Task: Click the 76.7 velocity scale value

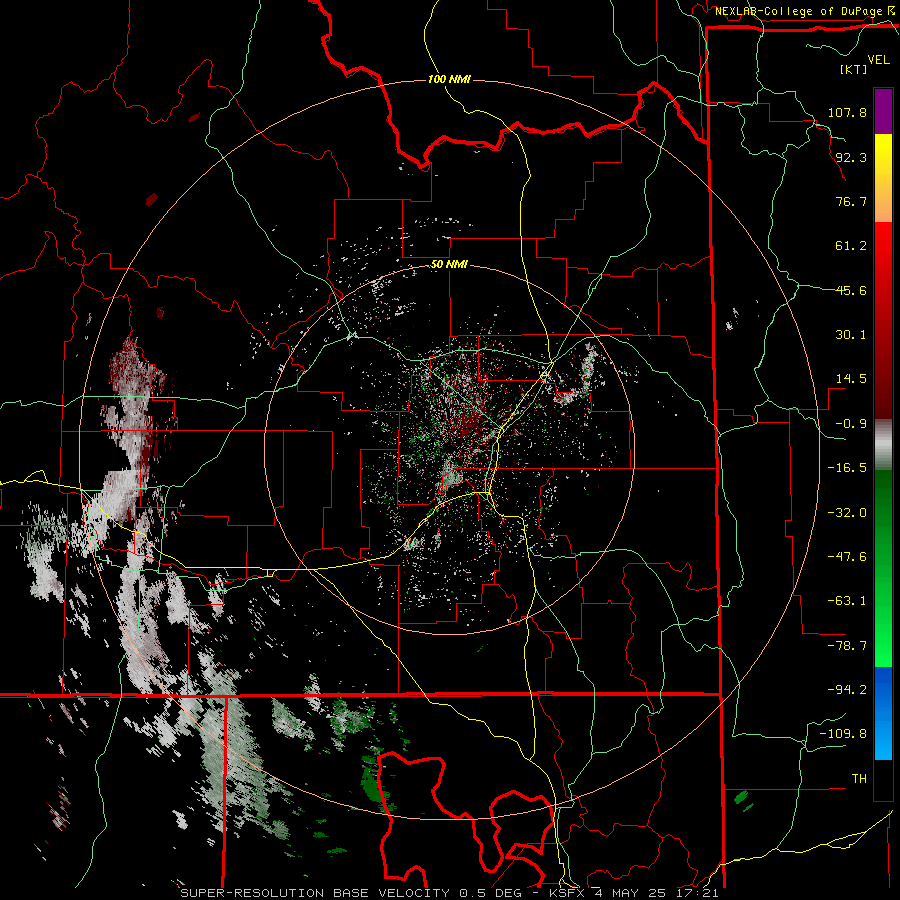Action: [x=851, y=201]
